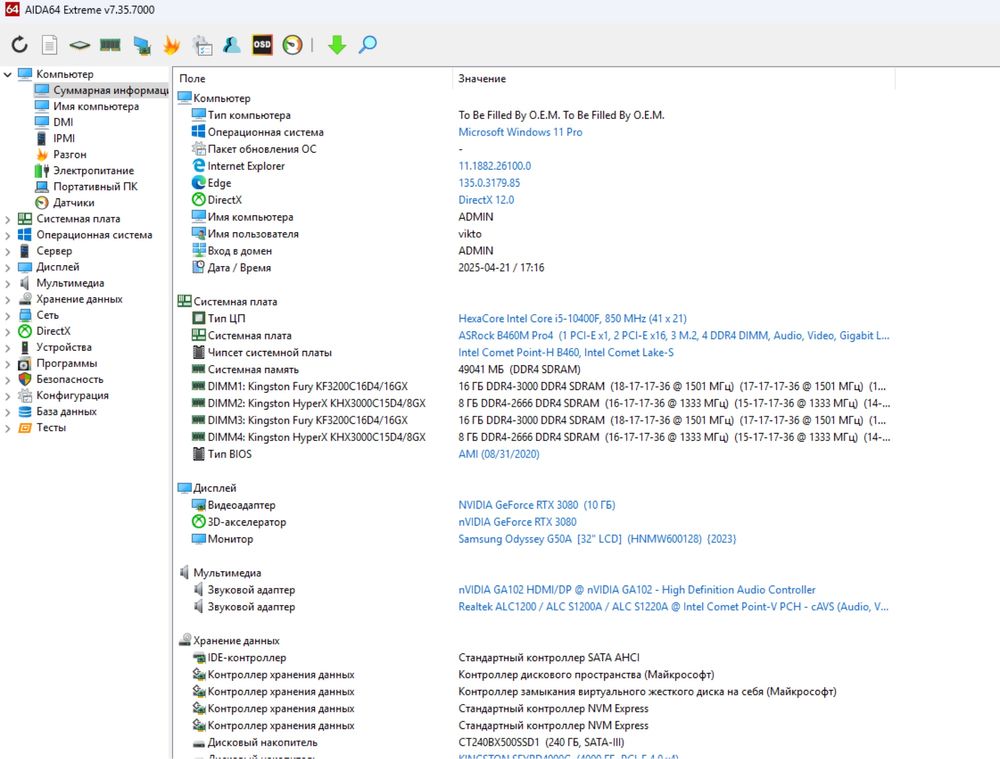This screenshot has width=1000, height=759.
Task: Launch the flame stability test icon
Action: [x=172, y=45]
